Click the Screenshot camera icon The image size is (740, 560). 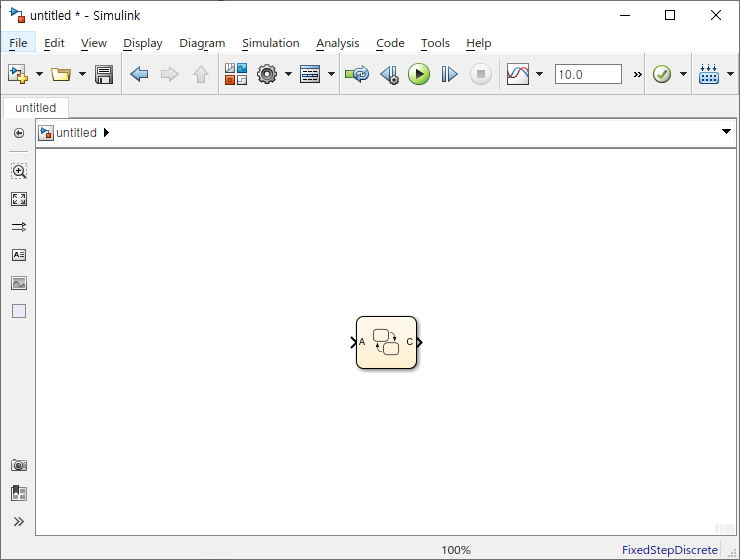[x=19, y=466]
